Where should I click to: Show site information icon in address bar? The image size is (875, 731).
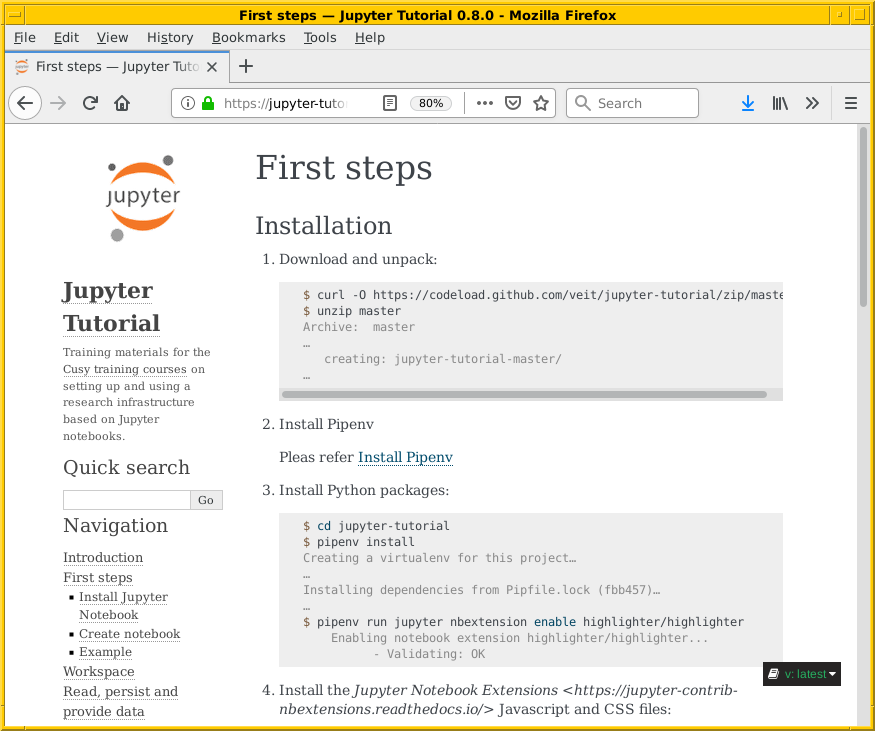188,103
